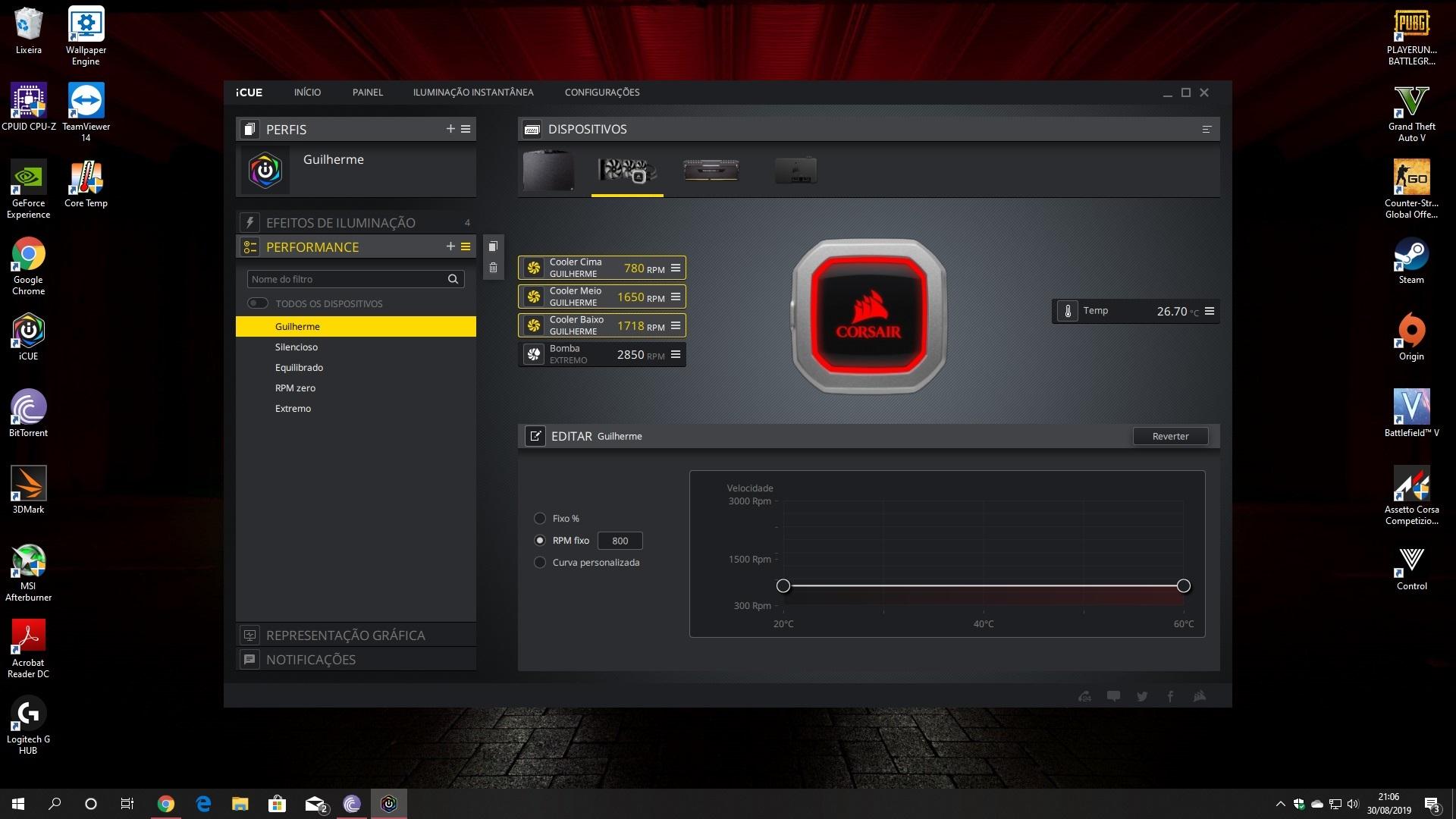The width and height of the screenshot is (1456, 819).
Task: Click the Editar pencil icon
Action: pyautogui.click(x=535, y=436)
